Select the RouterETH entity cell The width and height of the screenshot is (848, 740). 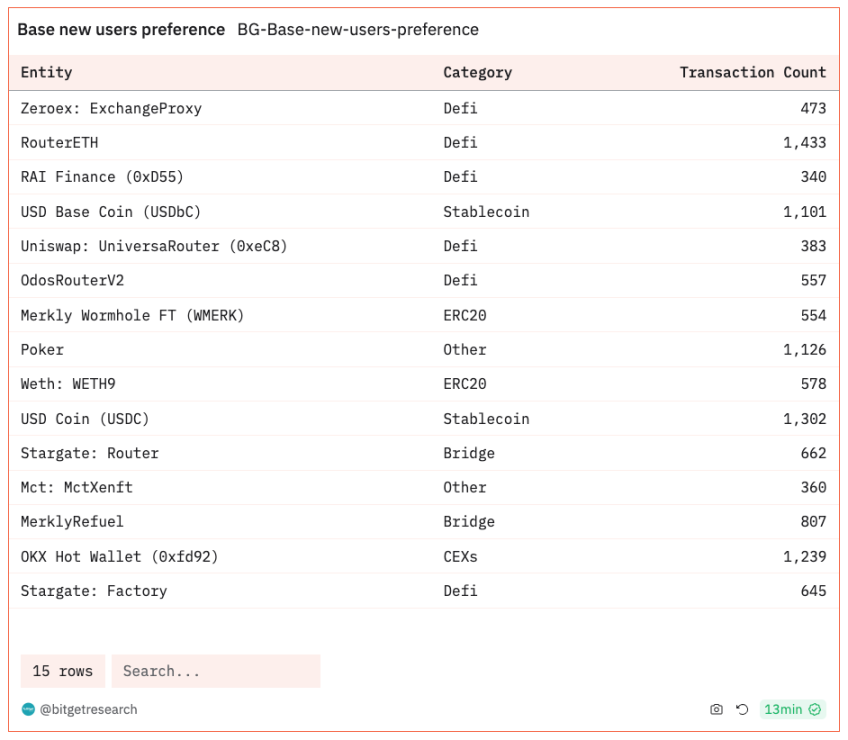tap(60, 142)
